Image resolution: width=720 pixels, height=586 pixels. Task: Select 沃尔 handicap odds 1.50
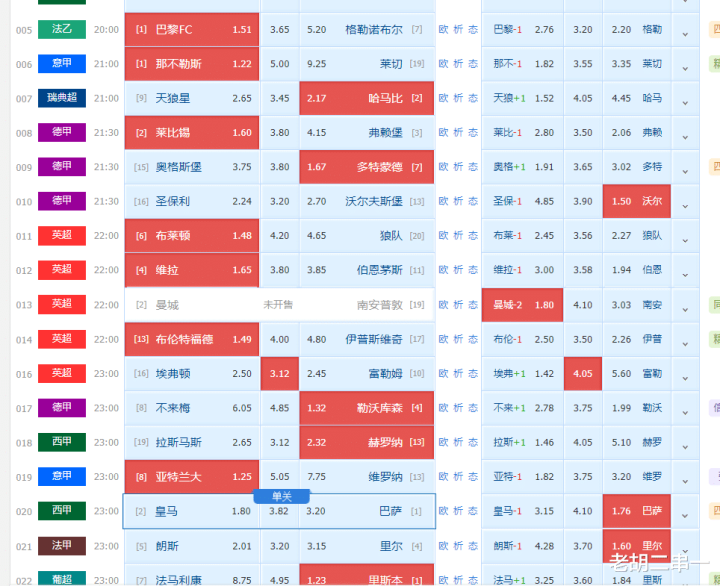(636, 201)
